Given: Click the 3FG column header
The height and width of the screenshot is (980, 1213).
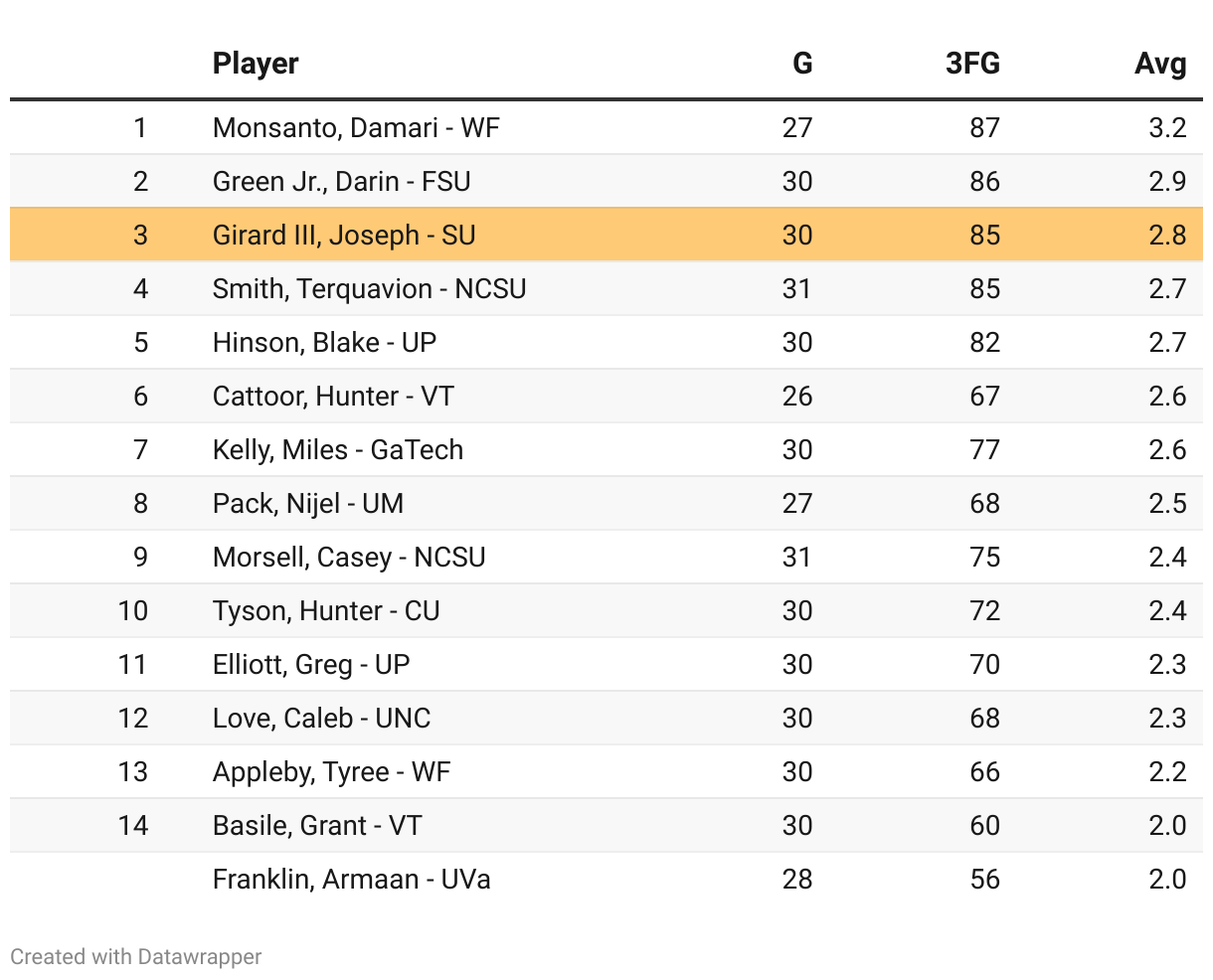Looking at the screenshot, I should click(972, 64).
